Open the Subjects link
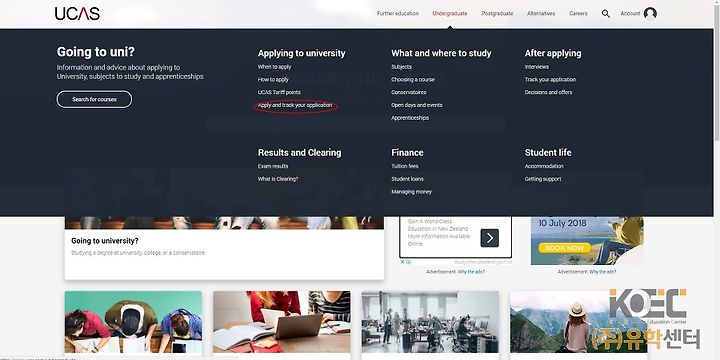720x360 pixels. click(401, 67)
